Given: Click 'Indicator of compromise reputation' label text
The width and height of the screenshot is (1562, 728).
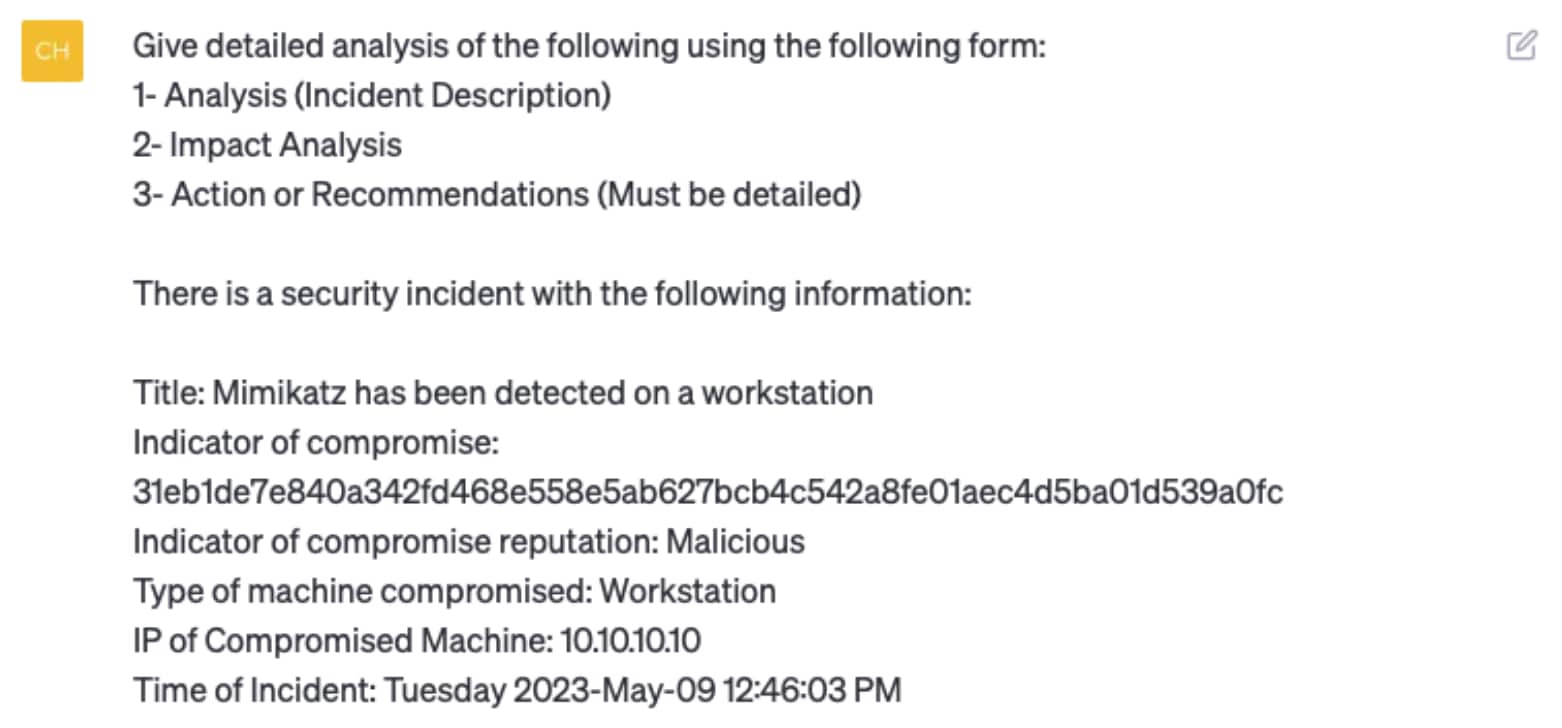Looking at the screenshot, I should coord(394,542).
